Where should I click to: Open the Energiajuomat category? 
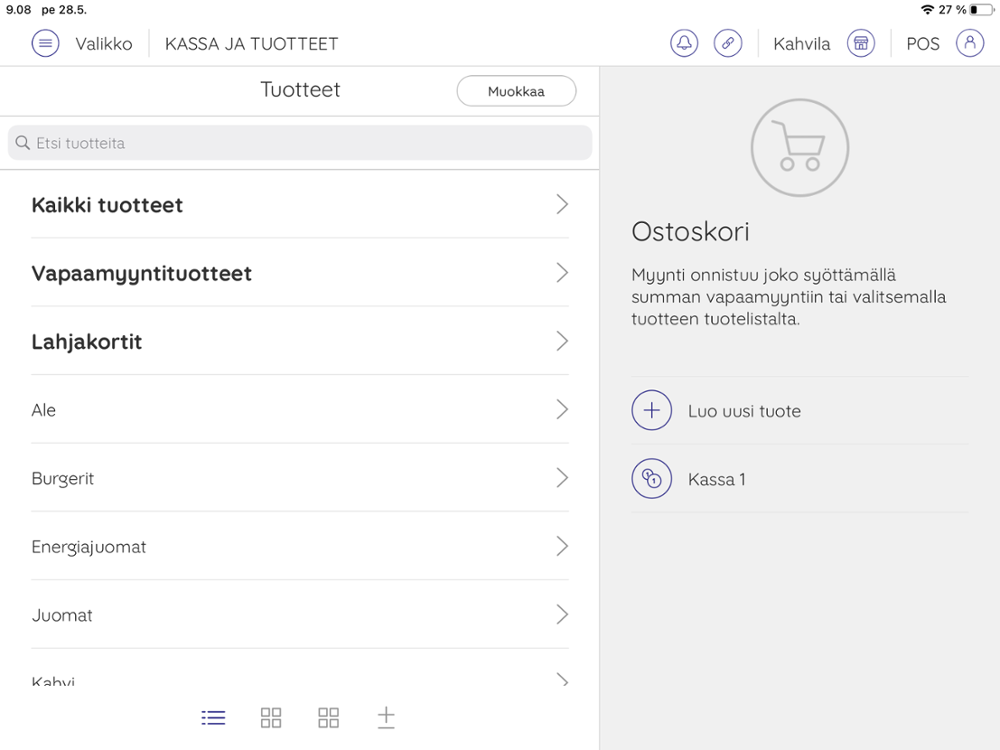89,547
